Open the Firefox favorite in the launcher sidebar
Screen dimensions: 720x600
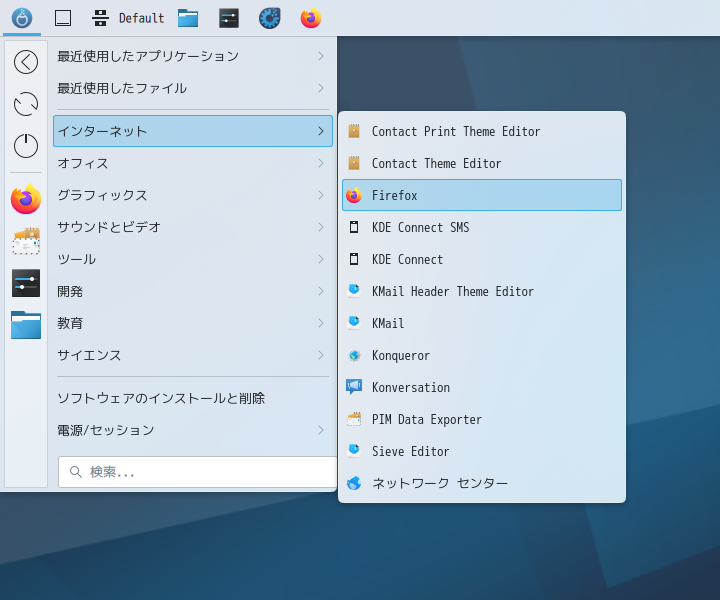pos(26,199)
